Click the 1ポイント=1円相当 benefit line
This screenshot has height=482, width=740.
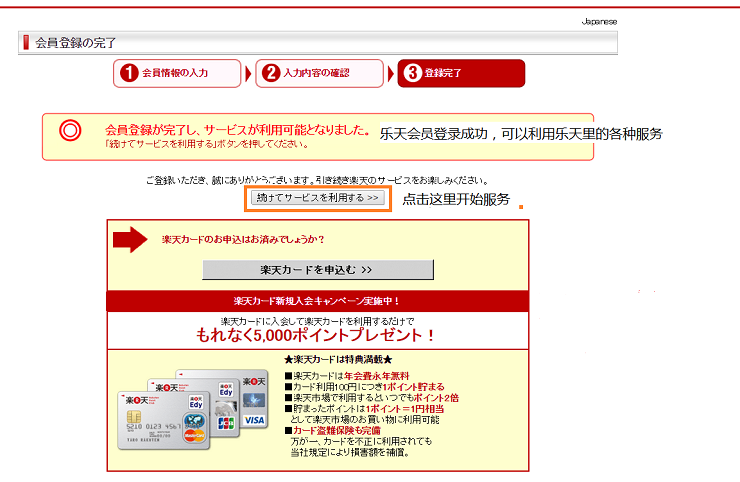coord(364,409)
